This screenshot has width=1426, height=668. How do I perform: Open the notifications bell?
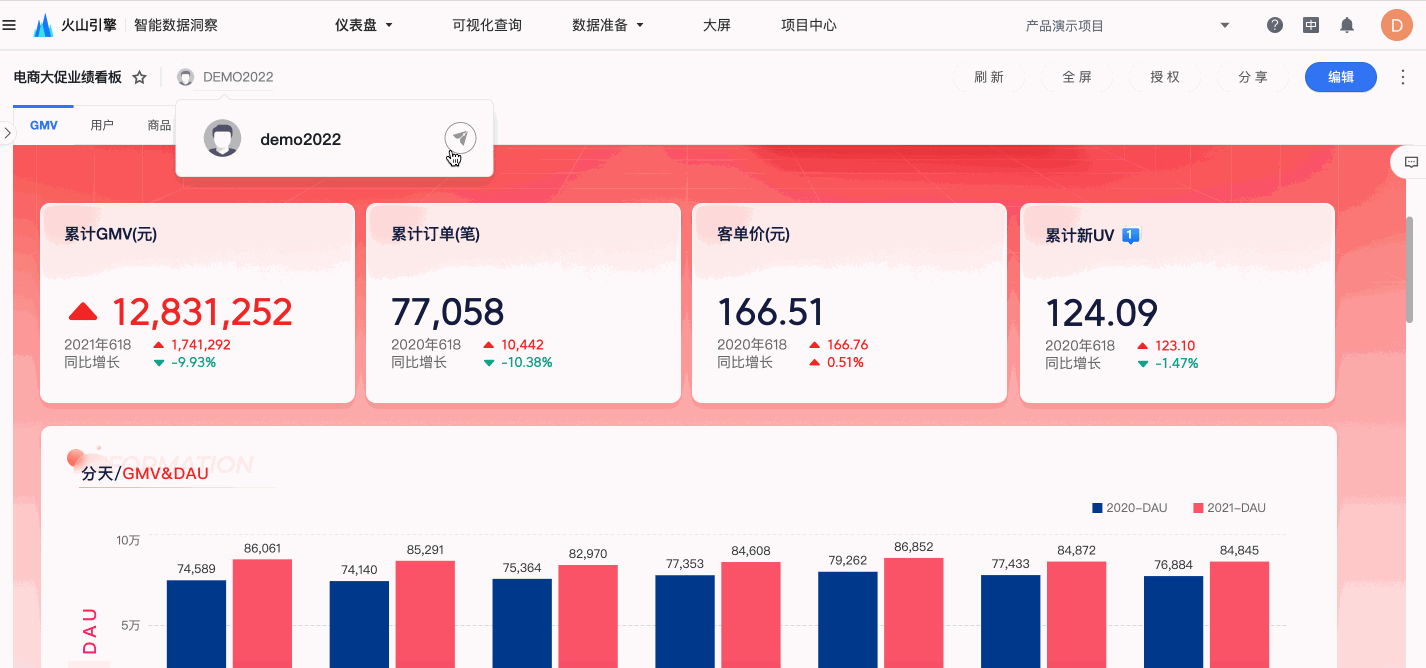click(x=1347, y=25)
